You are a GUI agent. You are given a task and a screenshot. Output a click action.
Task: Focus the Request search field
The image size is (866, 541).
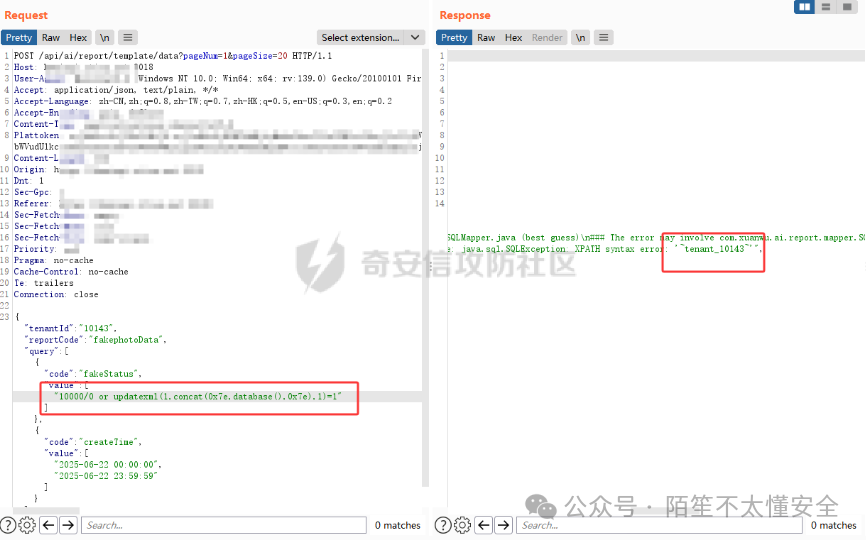224,525
